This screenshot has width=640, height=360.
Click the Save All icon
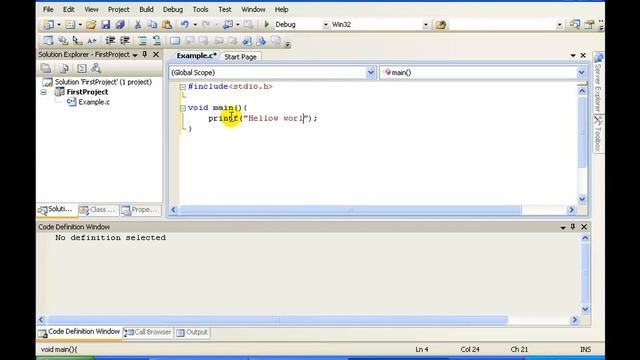tap(120, 24)
